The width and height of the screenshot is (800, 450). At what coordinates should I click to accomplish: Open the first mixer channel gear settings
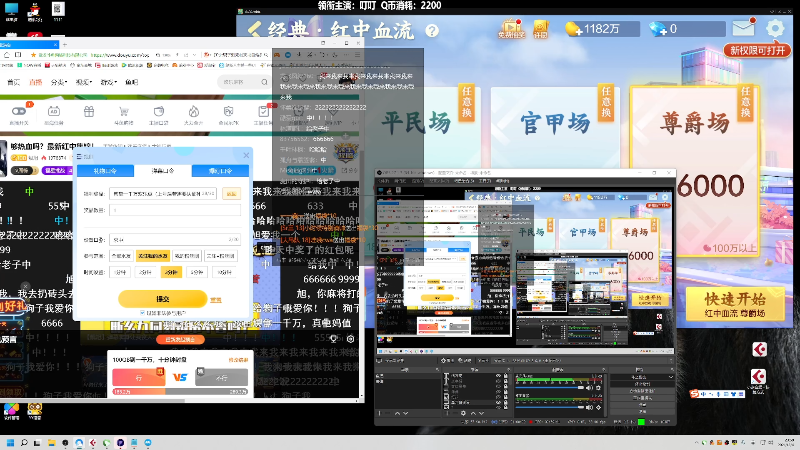pyautogui.click(x=598, y=388)
